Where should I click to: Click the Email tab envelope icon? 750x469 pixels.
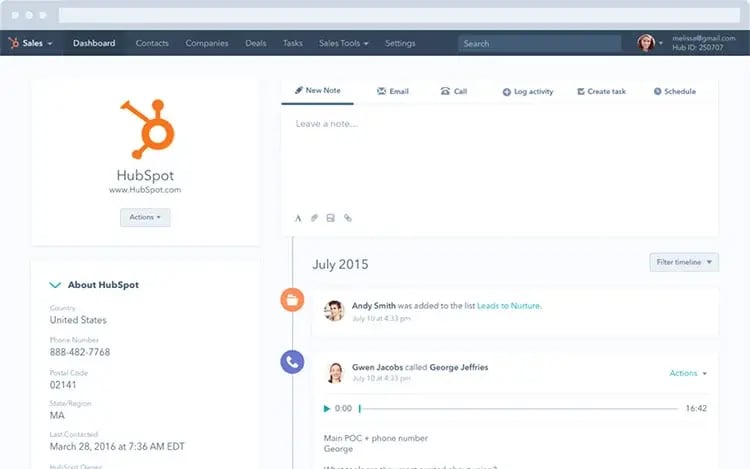pyautogui.click(x=381, y=91)
